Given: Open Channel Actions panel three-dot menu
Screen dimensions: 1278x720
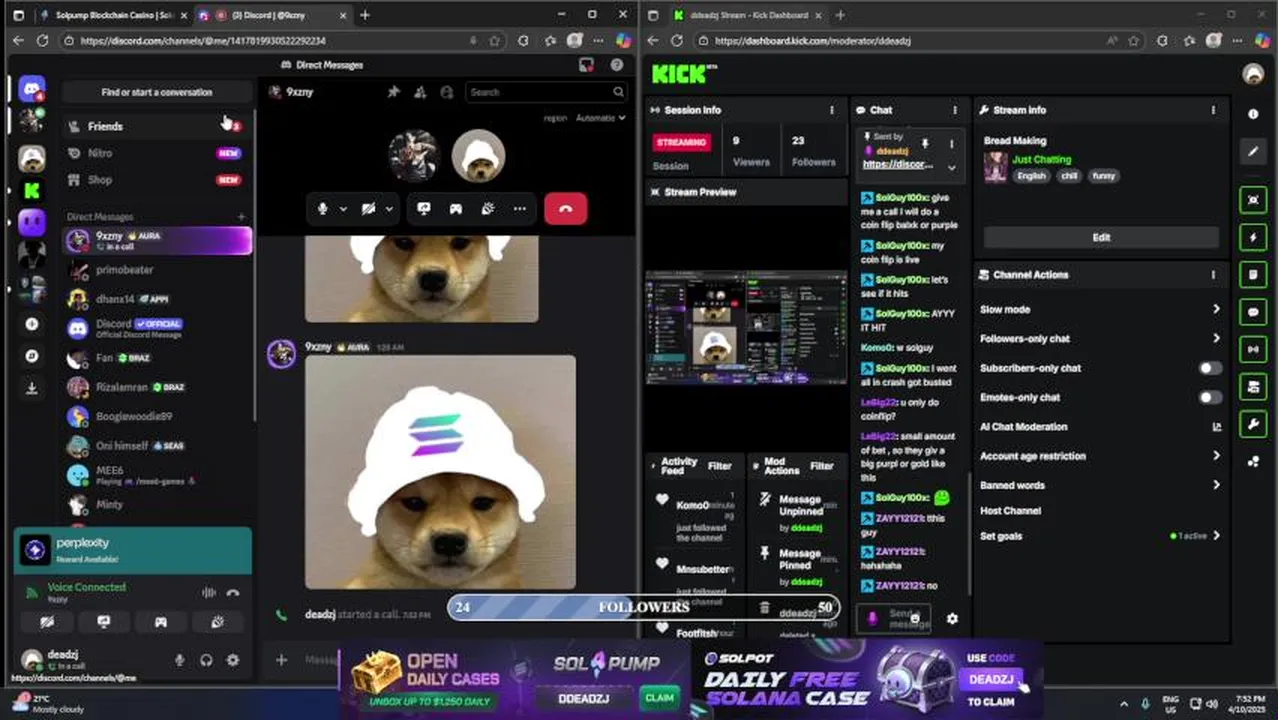Looking at the screenshot, I should [x=1213, y=275].
